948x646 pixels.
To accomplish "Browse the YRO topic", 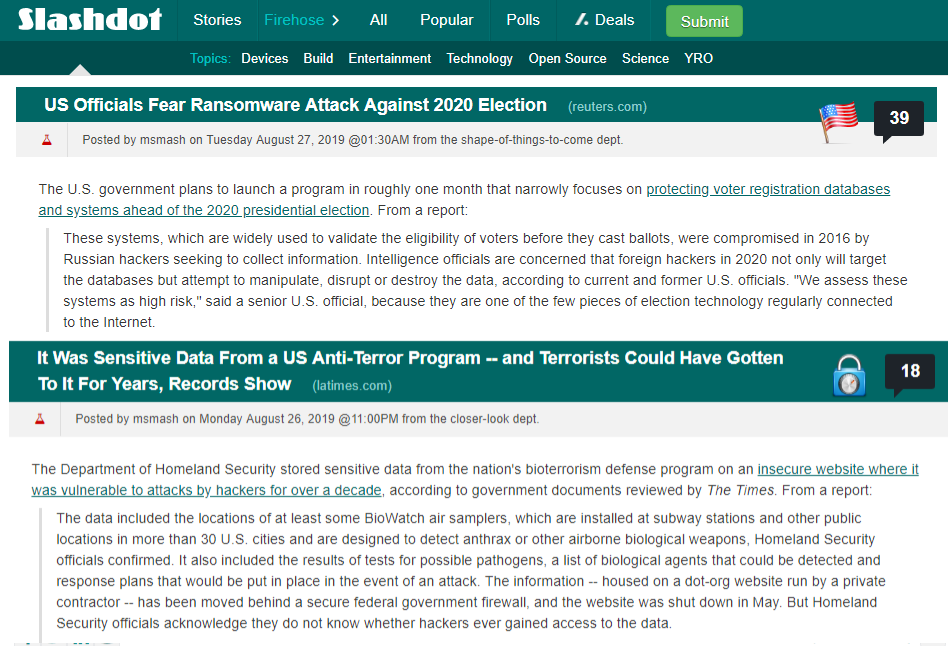I will coord(698,59).
